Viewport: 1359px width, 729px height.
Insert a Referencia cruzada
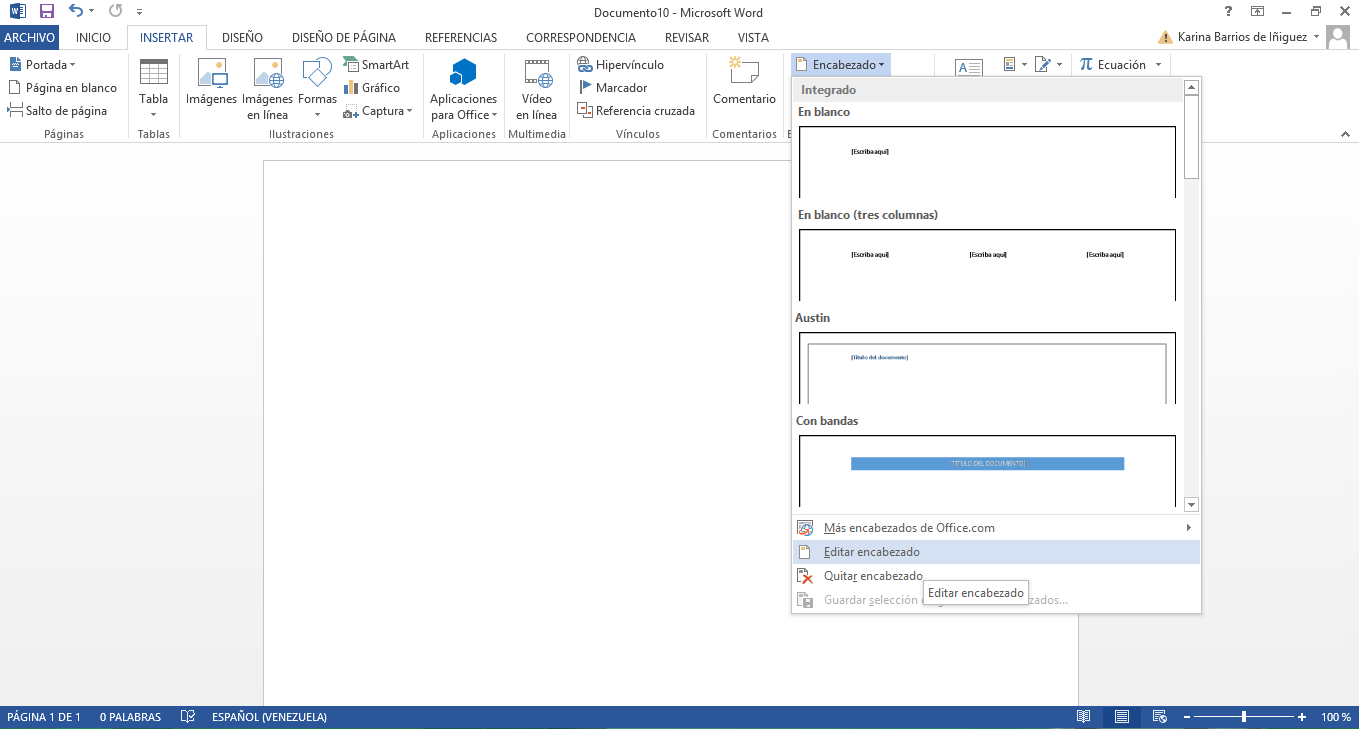click(636, 111)
